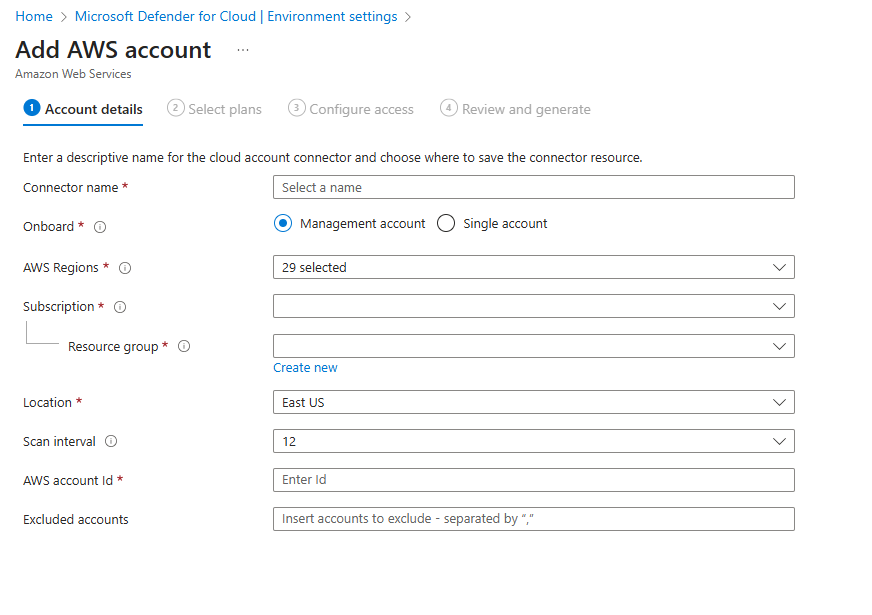
Task: Focus the AWS account Id field
Action: tap(533, 480)
